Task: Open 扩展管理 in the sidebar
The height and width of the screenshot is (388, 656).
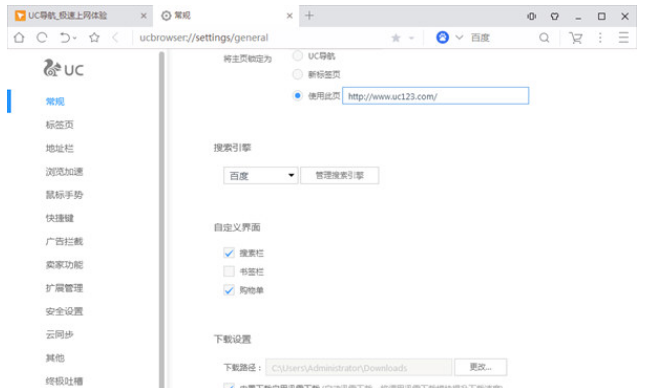Action: click(64, 288)
